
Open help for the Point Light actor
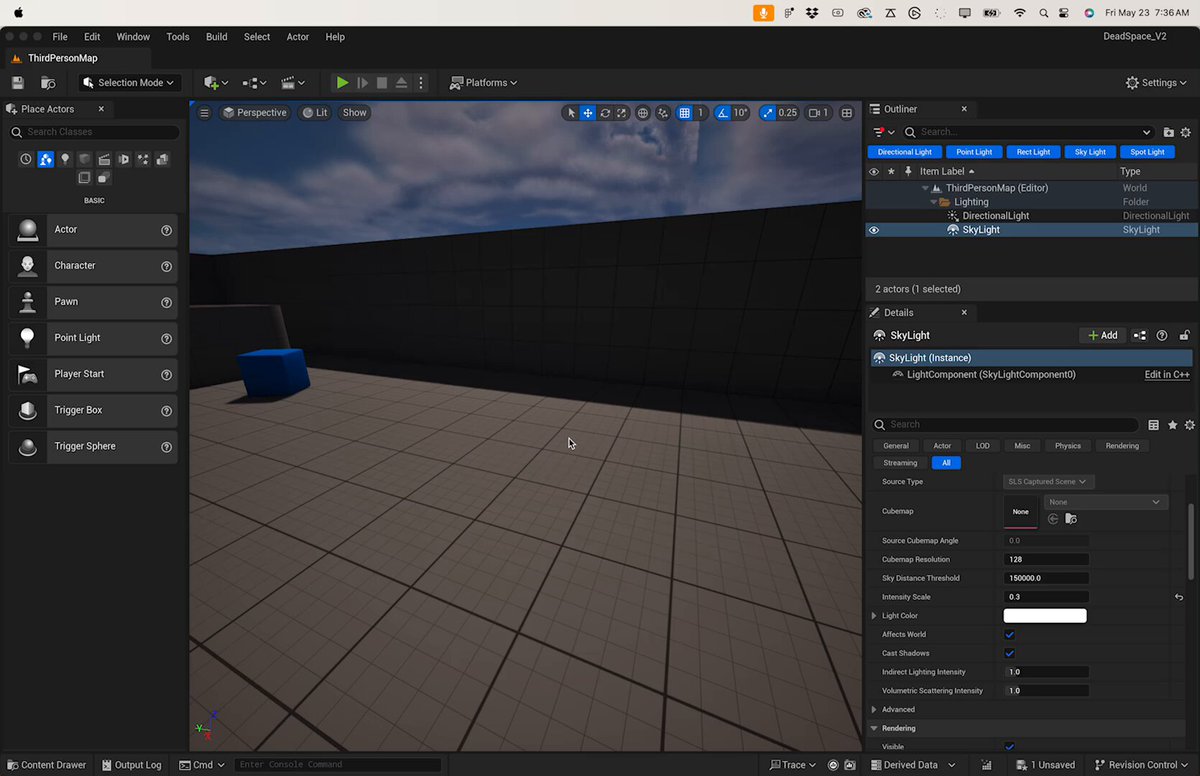[x=167, y=339]
